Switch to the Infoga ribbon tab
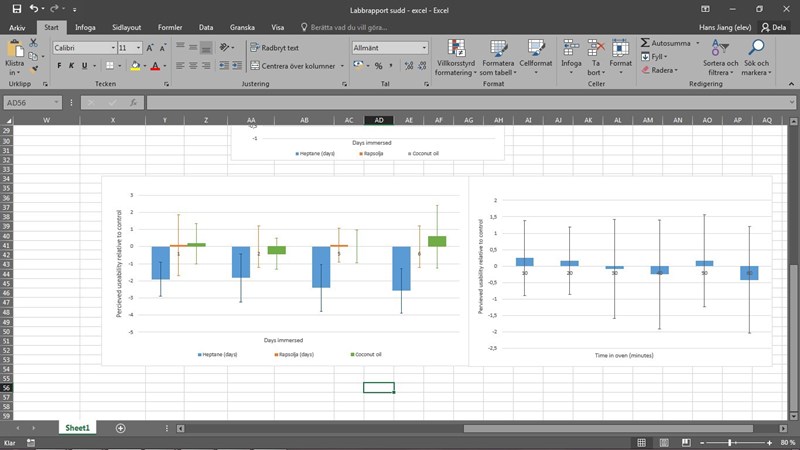Screen dimensions: 800x450 [x=85, y=27]
